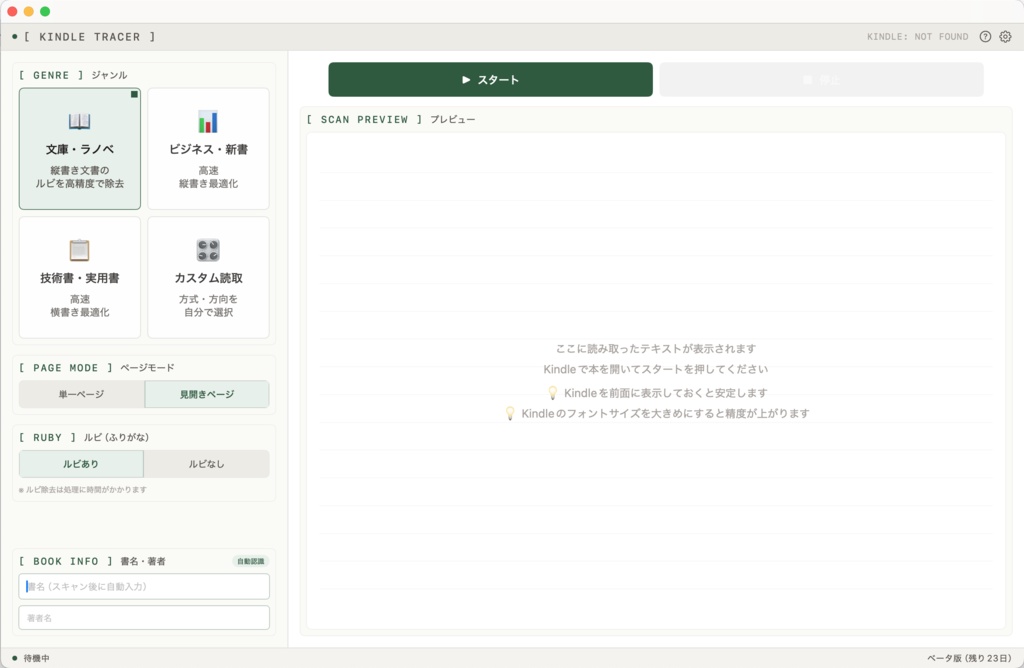This screenshot has height=668, width=1024.
Task: Click the clipboard icon for 技術書
Action: [80, 250]
